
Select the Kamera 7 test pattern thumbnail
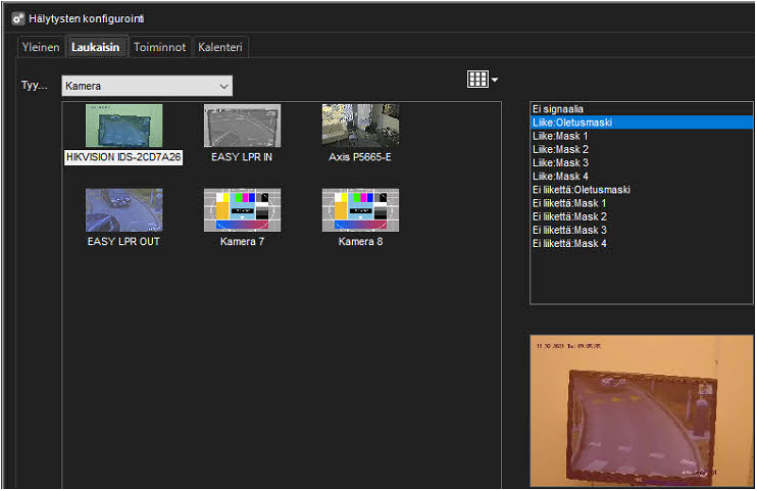(x=242, y=210)
